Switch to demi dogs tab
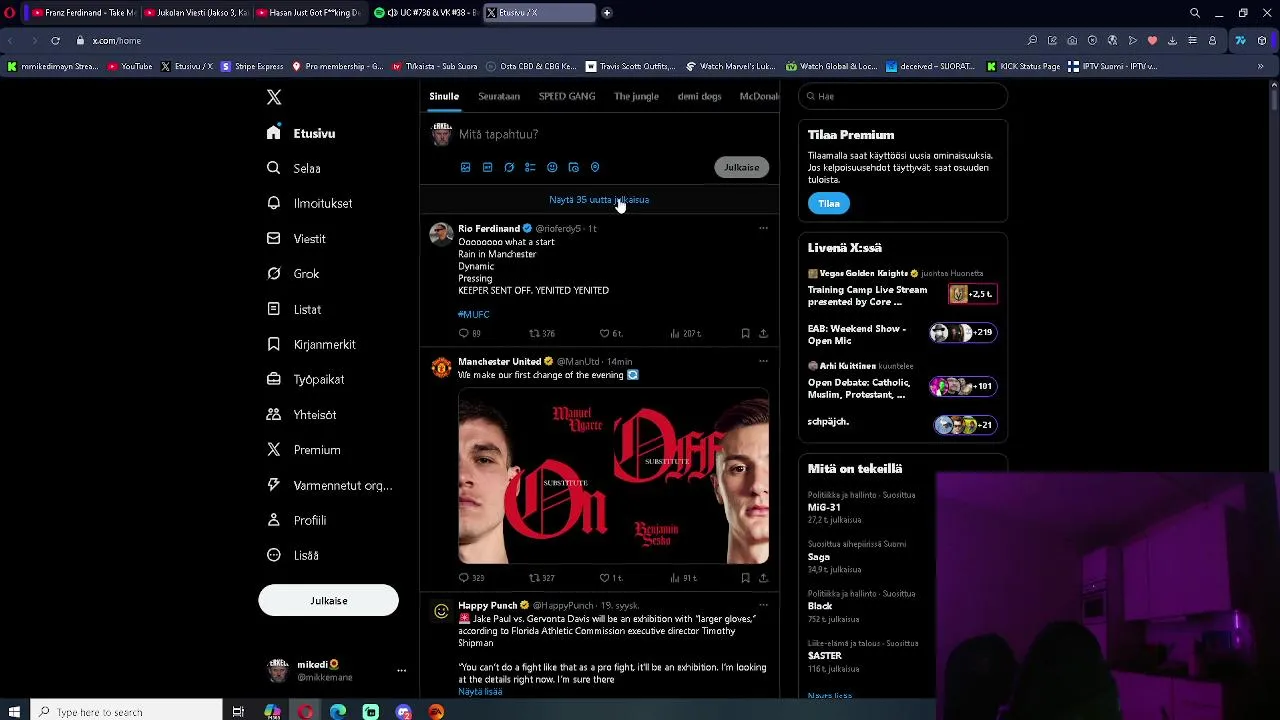Viewport: 1280px width, 720px height. [699, 96]
